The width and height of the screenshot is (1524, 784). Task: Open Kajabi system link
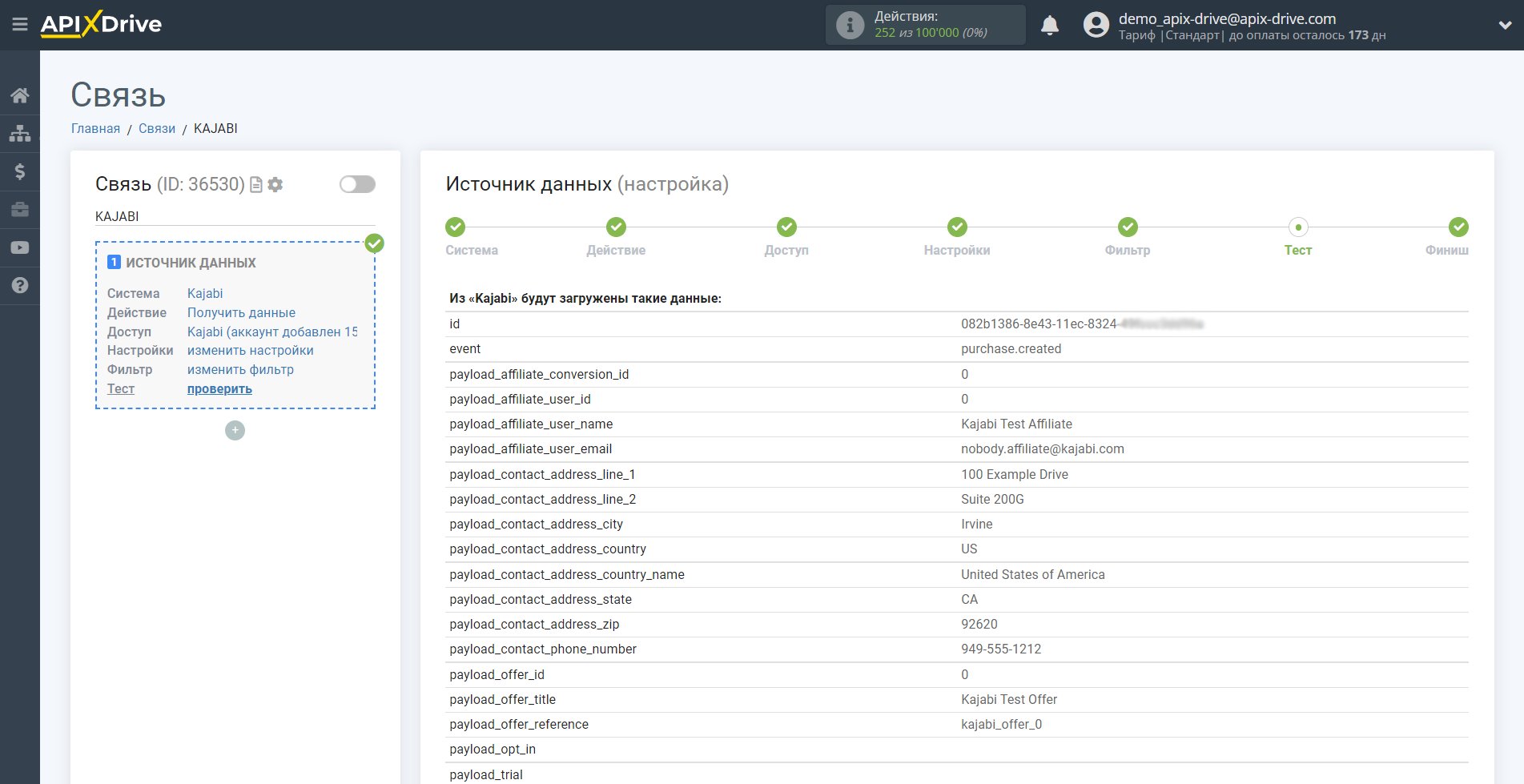pos(205,293)
